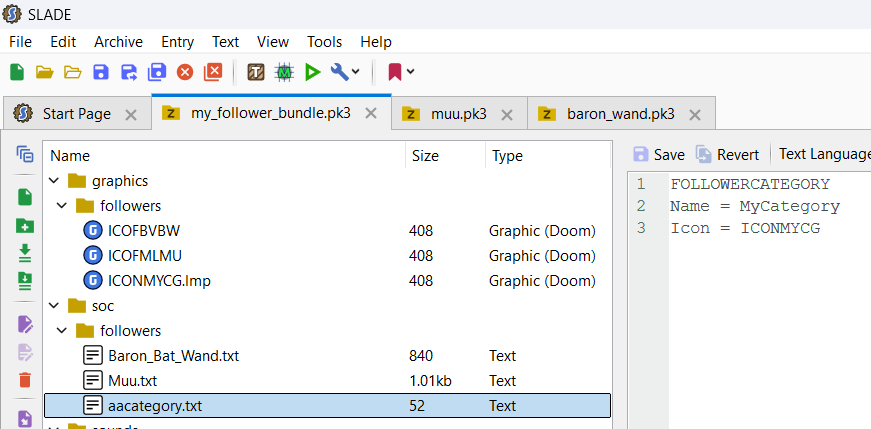Select Baron_Bat_Wand.txt entry

(327, 356)
